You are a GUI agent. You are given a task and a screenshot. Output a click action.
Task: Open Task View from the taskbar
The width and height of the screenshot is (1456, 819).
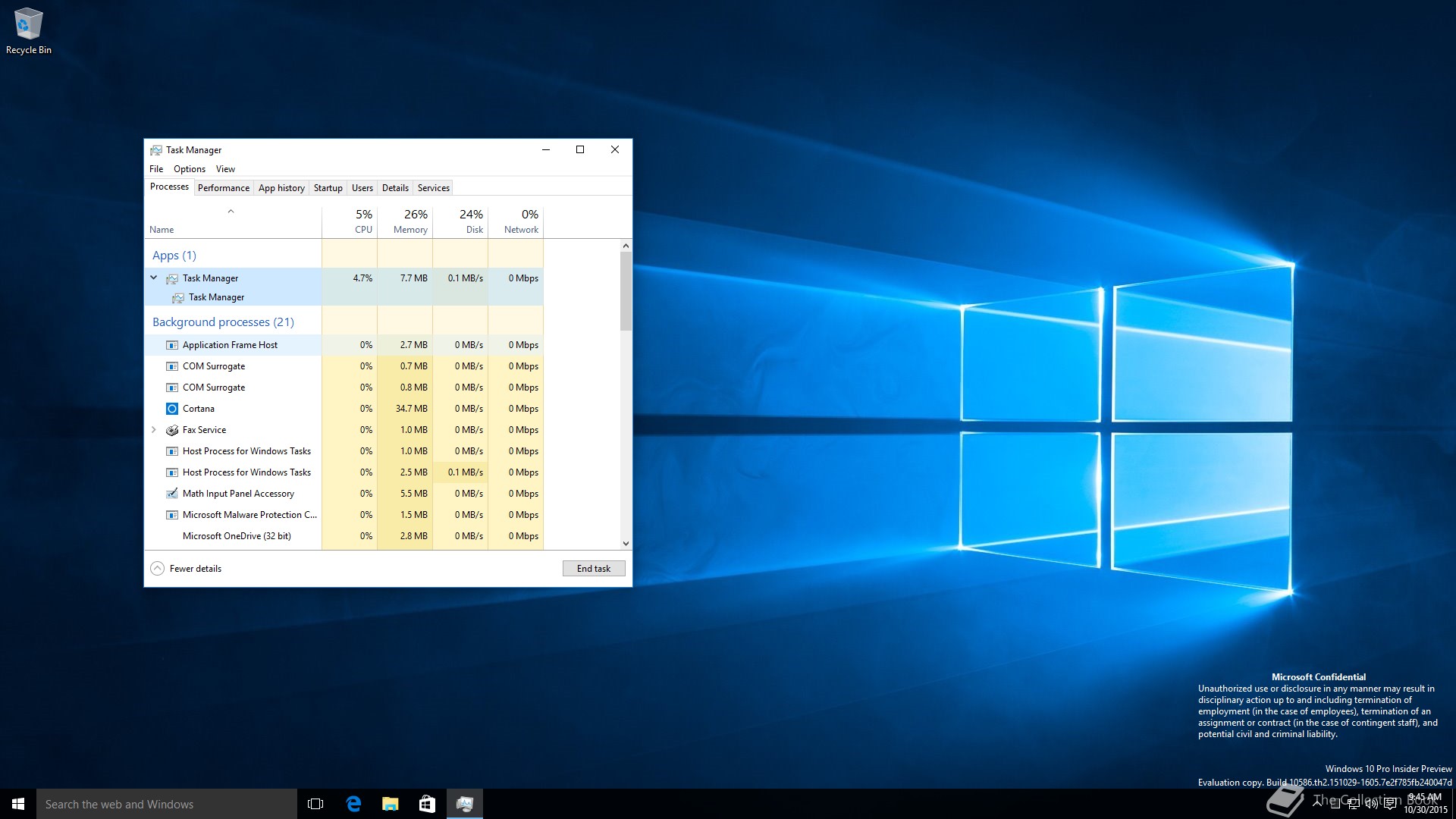pyautogui.click(x=315, y=804)
